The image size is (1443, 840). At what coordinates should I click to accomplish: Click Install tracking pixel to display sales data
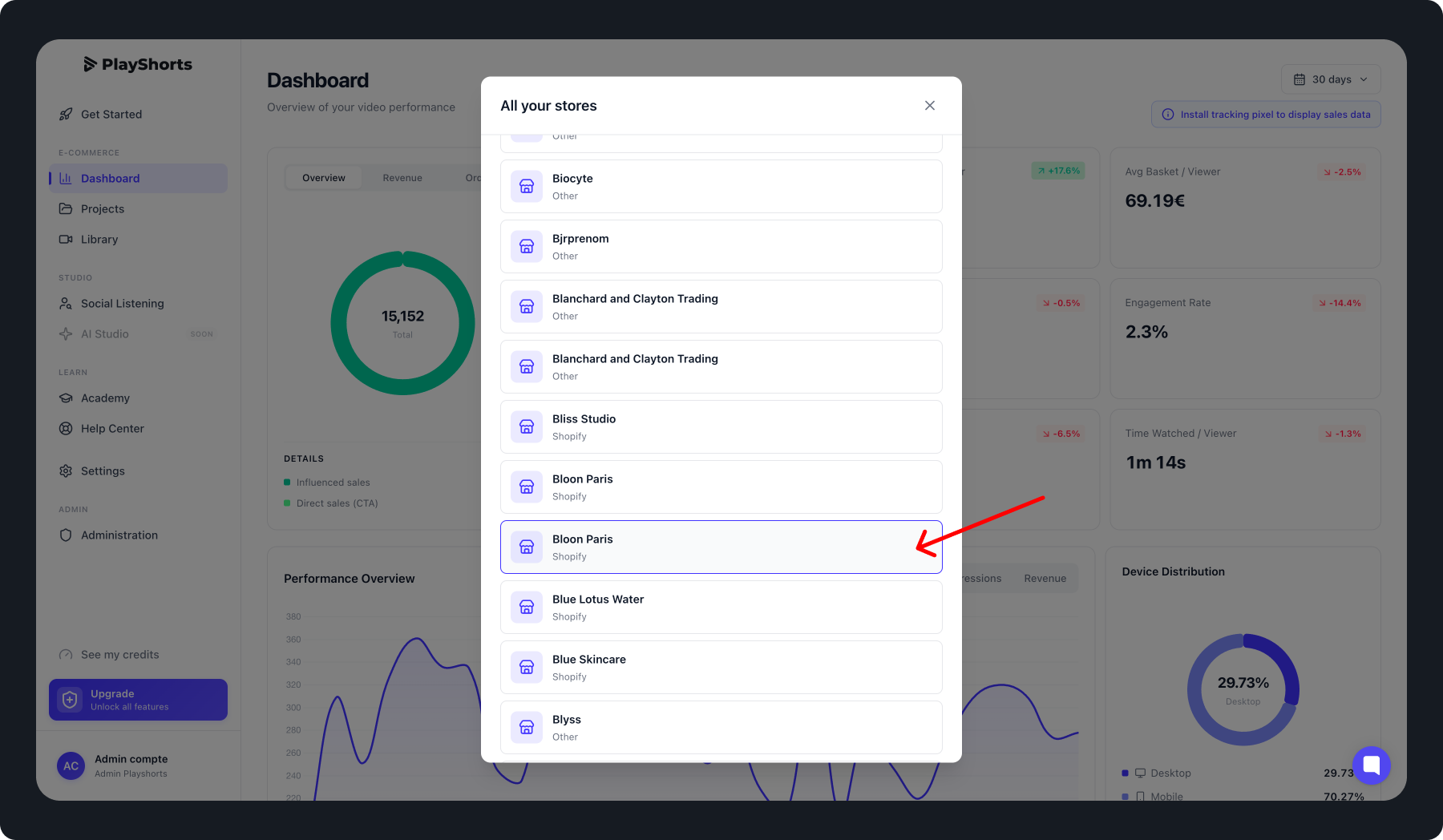point(1266,115)
